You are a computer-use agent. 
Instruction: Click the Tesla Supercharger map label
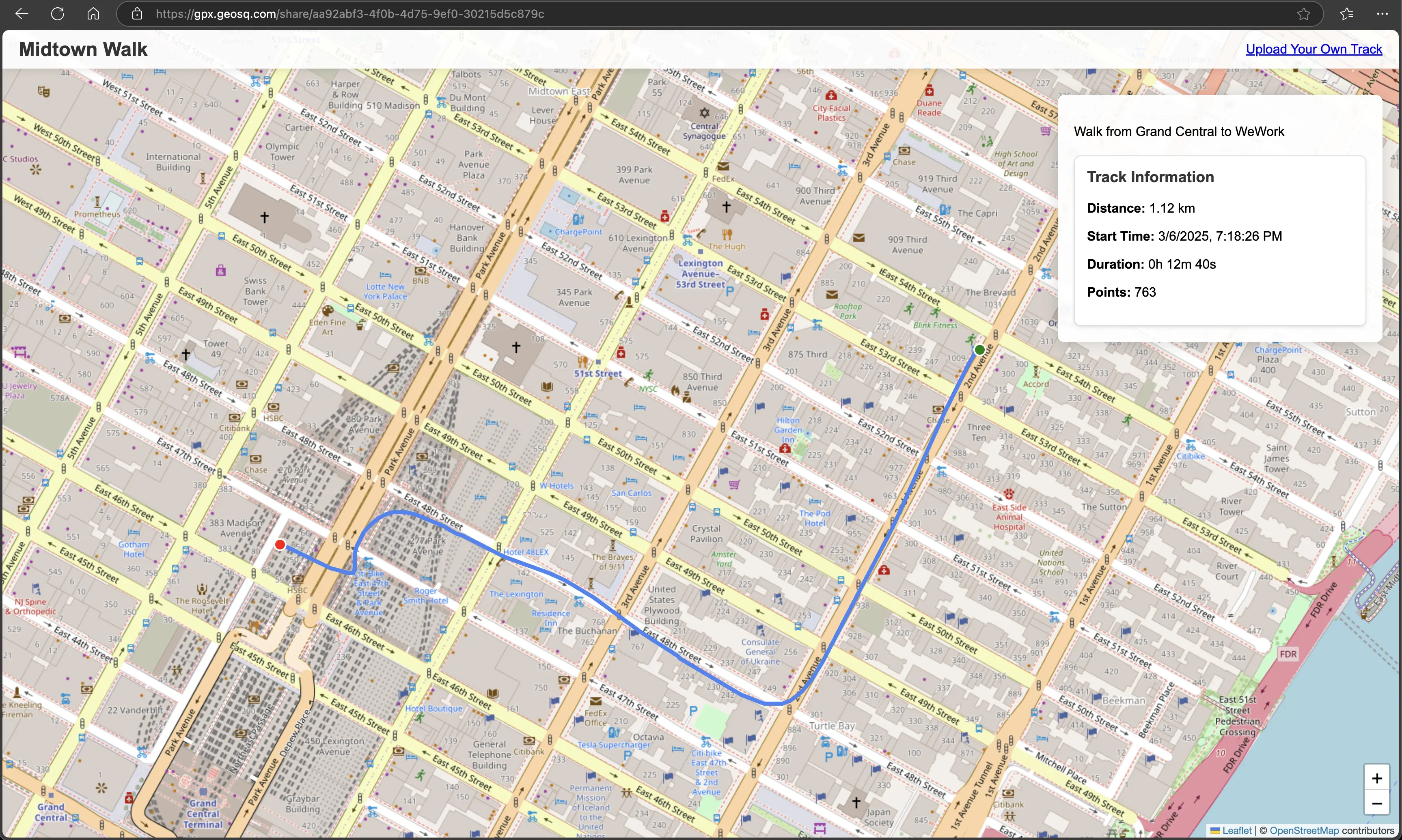pyautogui.click(x=615, y=744)
